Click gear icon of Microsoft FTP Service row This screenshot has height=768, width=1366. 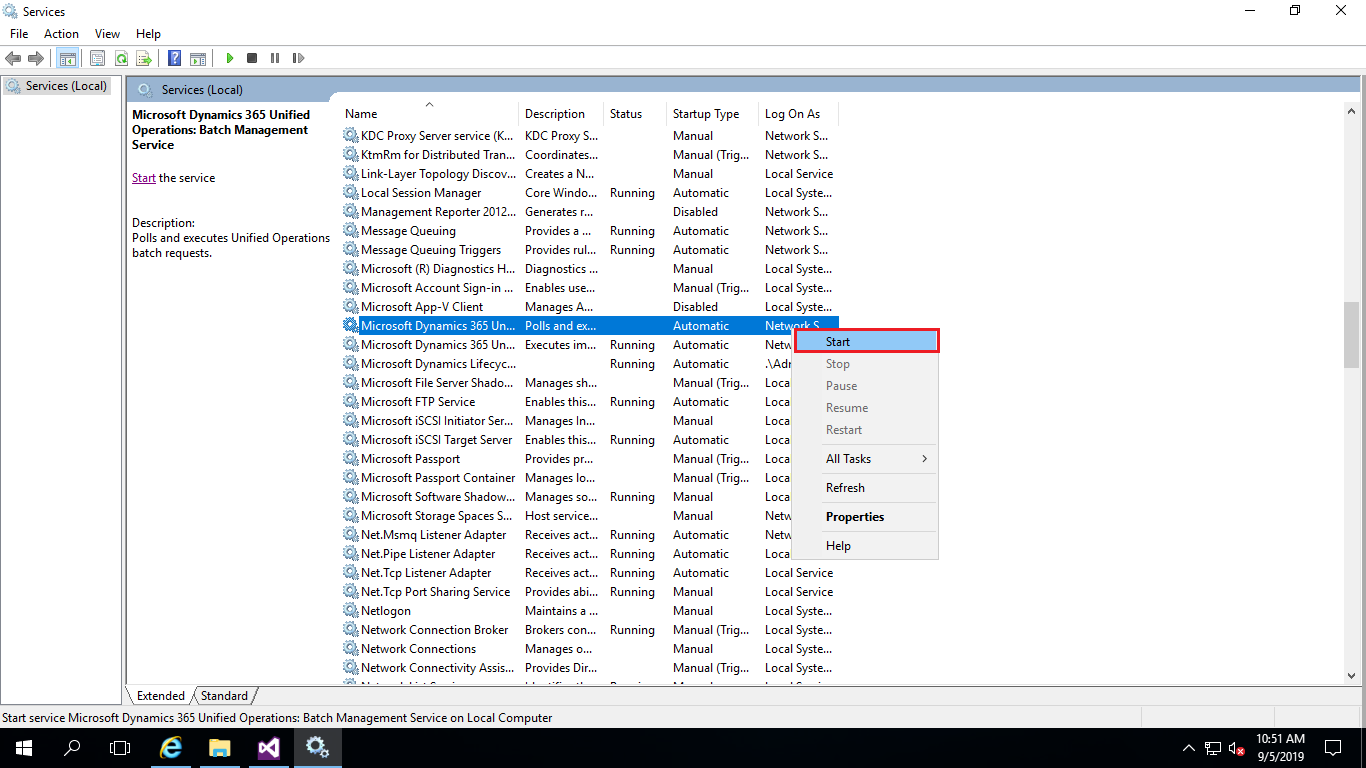(x=350, y=402)
